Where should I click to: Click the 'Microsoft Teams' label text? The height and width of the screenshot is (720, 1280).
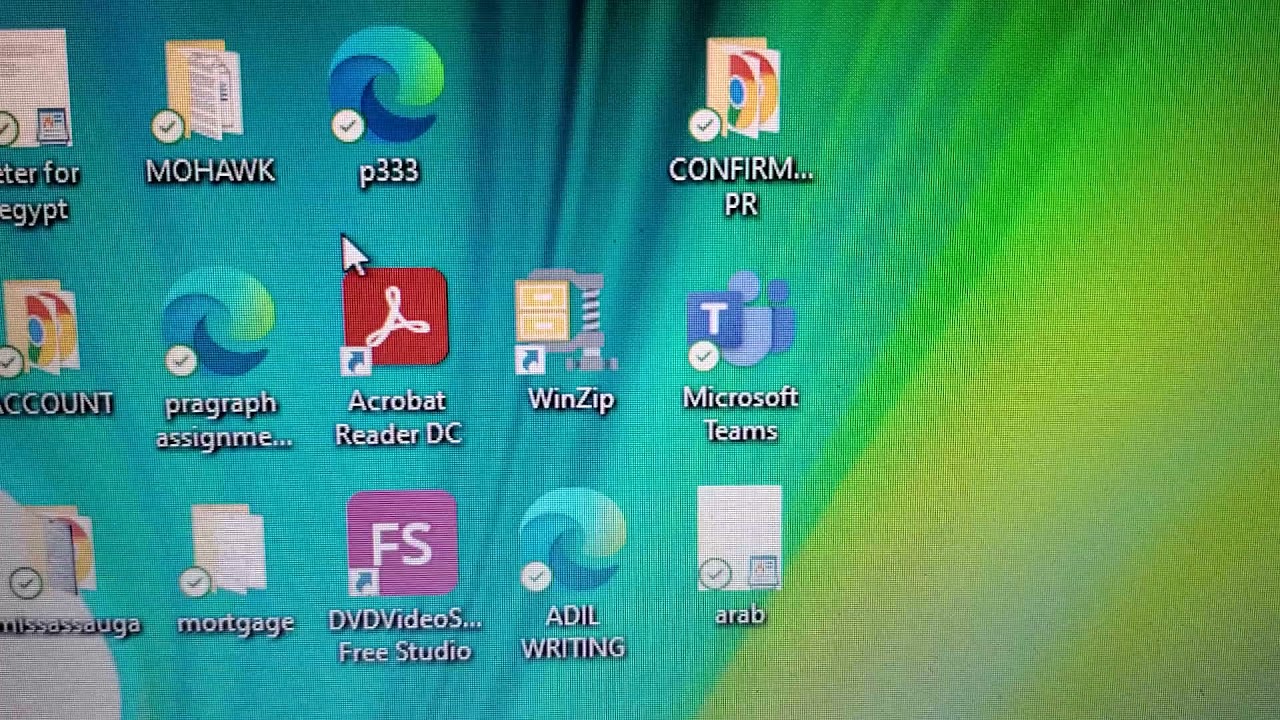(741, 414)
